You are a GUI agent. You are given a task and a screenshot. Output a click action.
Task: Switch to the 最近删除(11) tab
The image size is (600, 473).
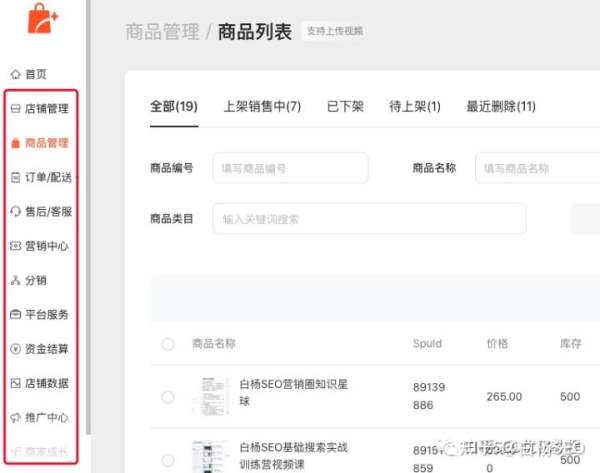(501, 107)
